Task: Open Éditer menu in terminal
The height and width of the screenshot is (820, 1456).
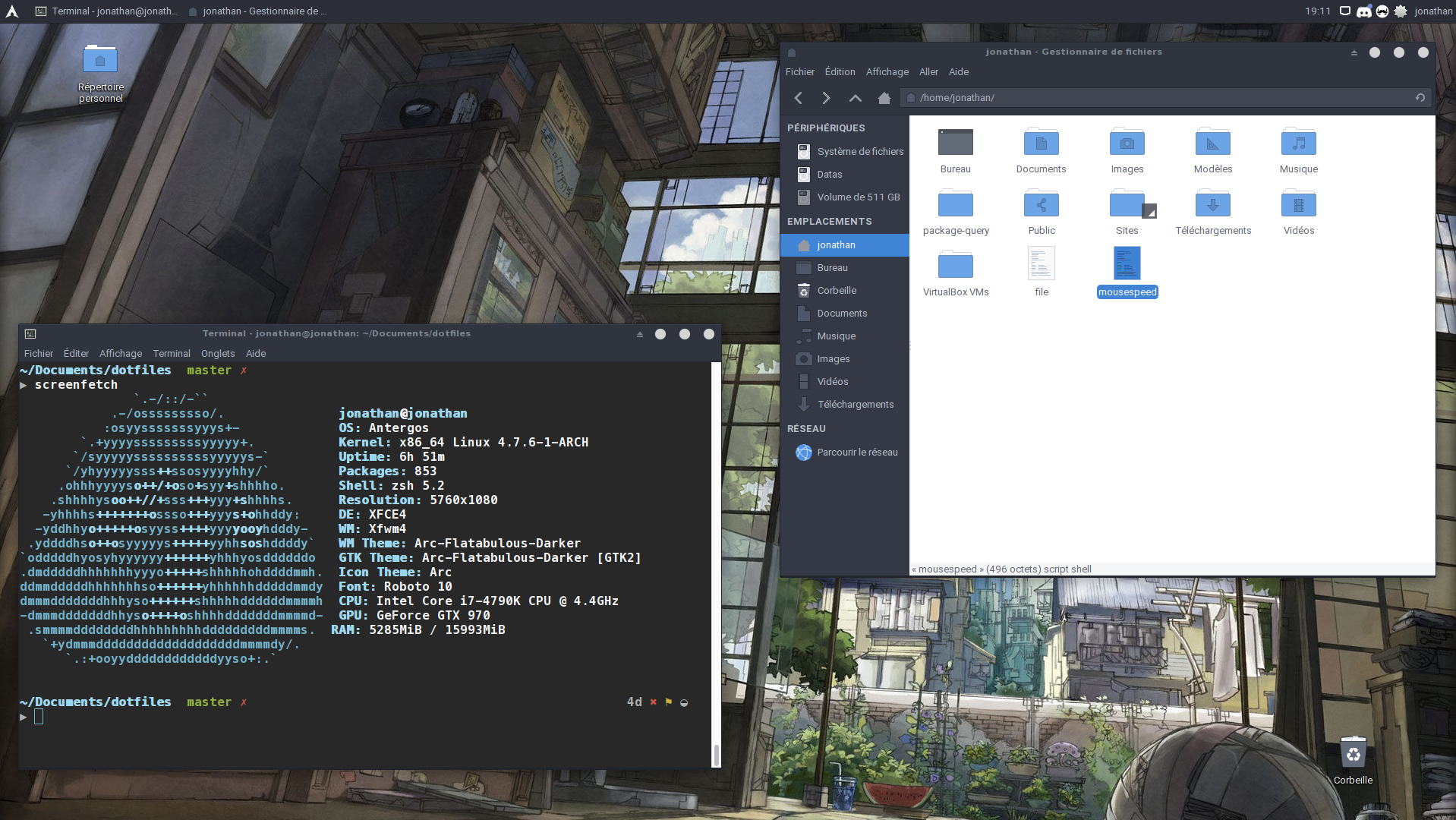Action: point(76,354)
